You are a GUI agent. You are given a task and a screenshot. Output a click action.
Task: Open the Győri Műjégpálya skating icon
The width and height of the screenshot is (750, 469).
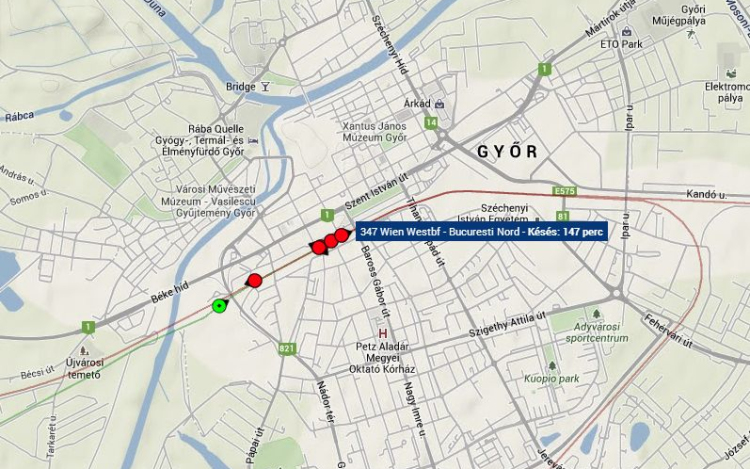(690, 33)
